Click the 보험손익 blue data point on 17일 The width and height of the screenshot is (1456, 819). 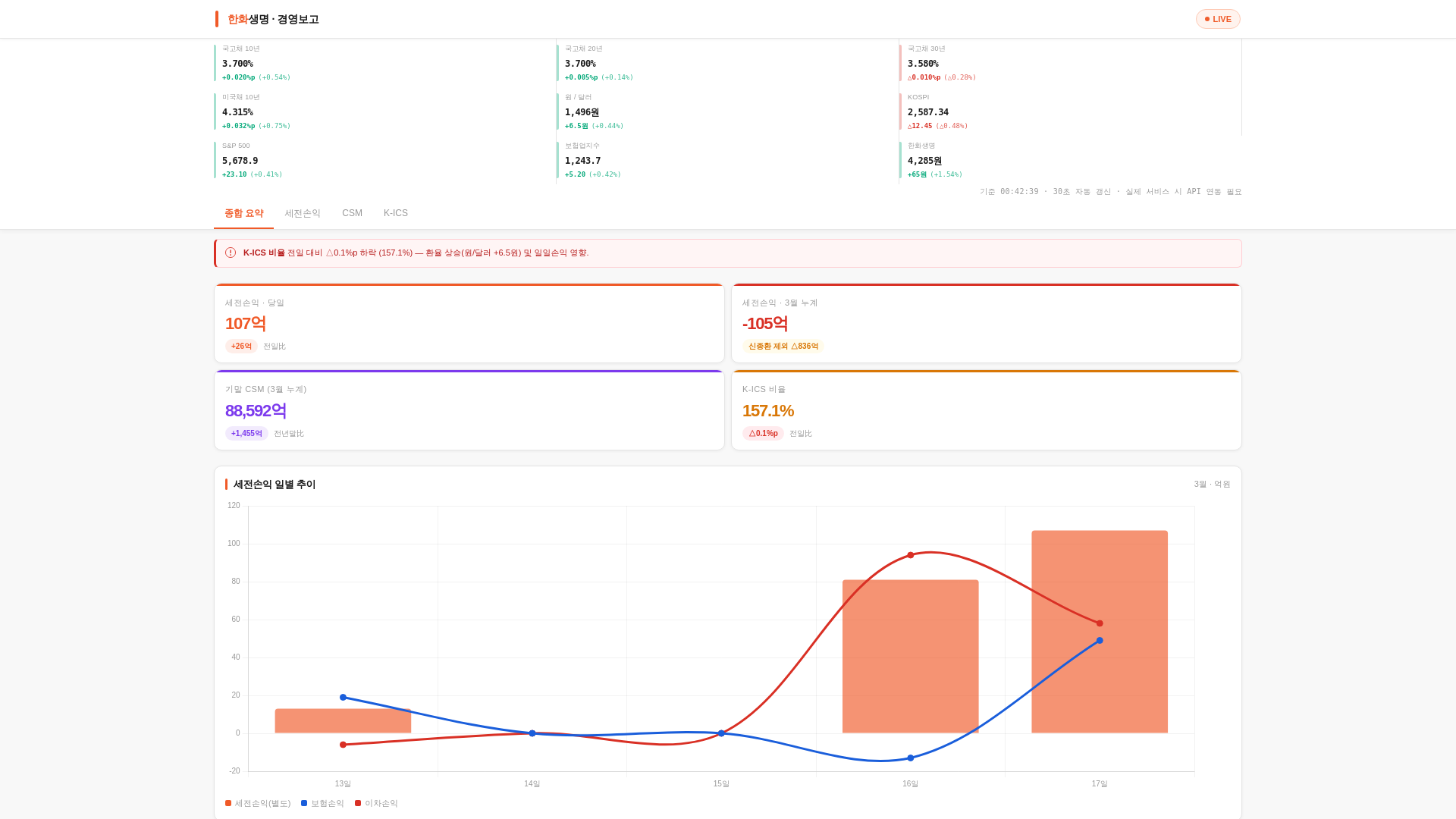pos(1100,641)
